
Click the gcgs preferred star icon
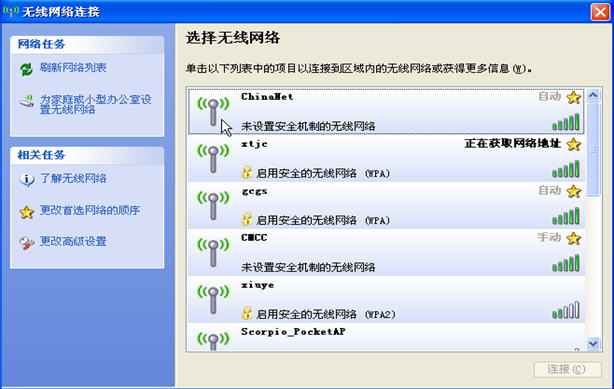574,191
